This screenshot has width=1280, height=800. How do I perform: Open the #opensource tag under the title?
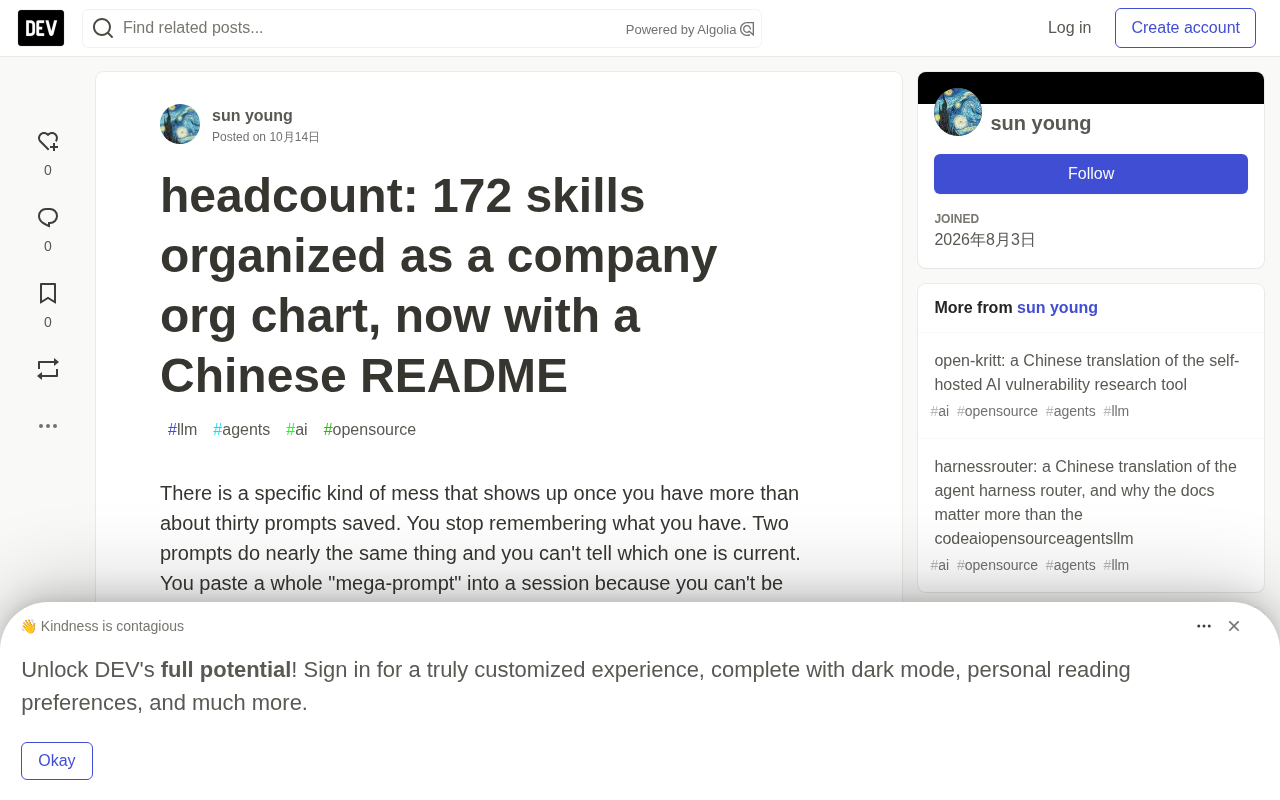(x=370, y=430)
